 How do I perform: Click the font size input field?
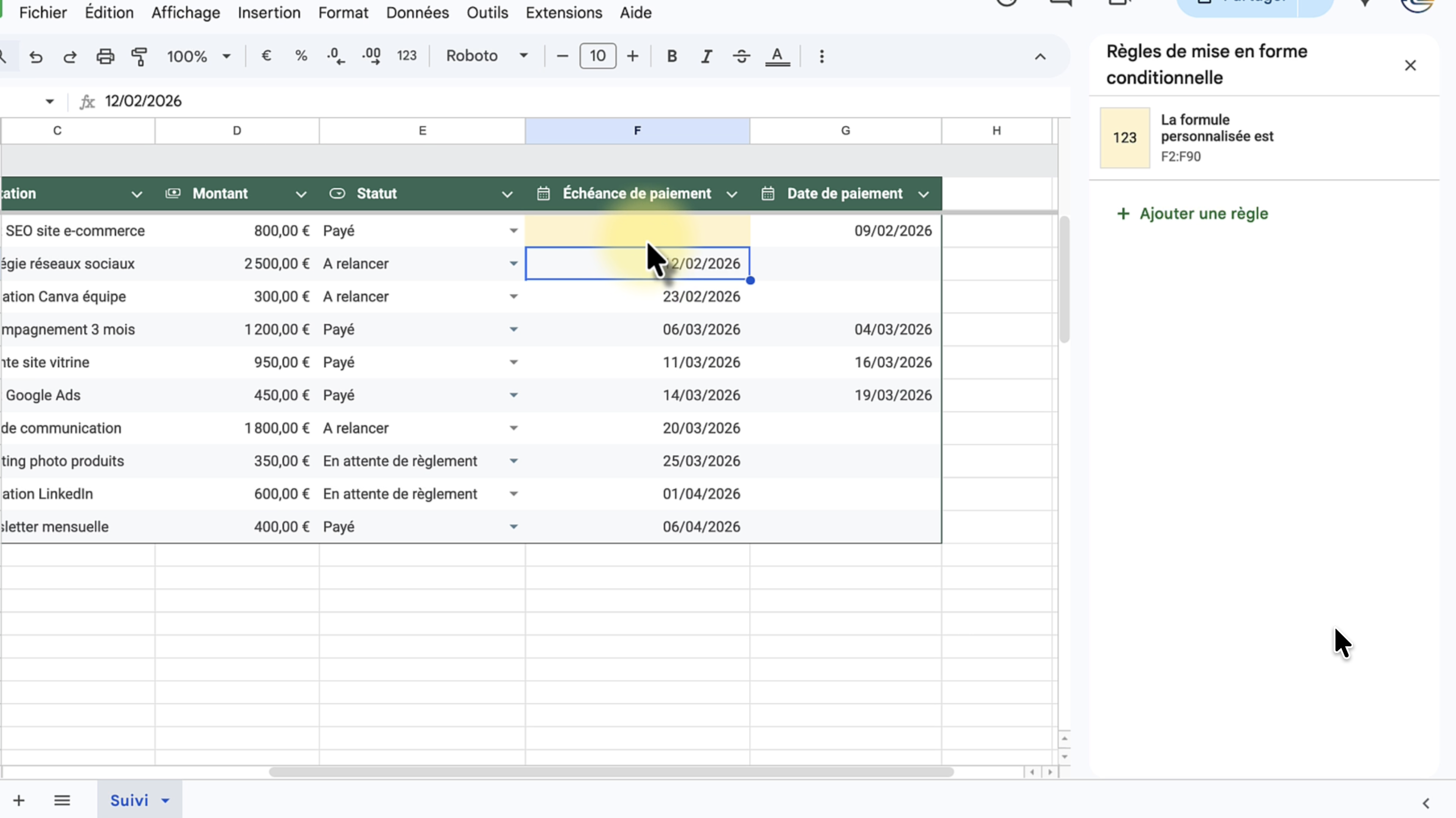click(x=597, y=56)
